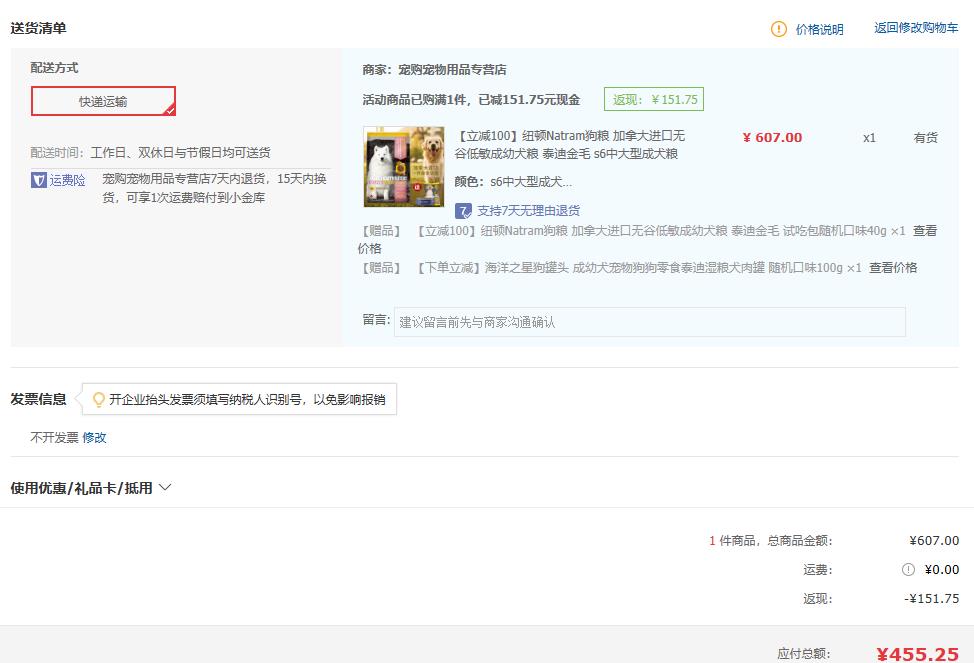
Task: Focus the 留言 message input field
Action: click(x=649, y=322)
